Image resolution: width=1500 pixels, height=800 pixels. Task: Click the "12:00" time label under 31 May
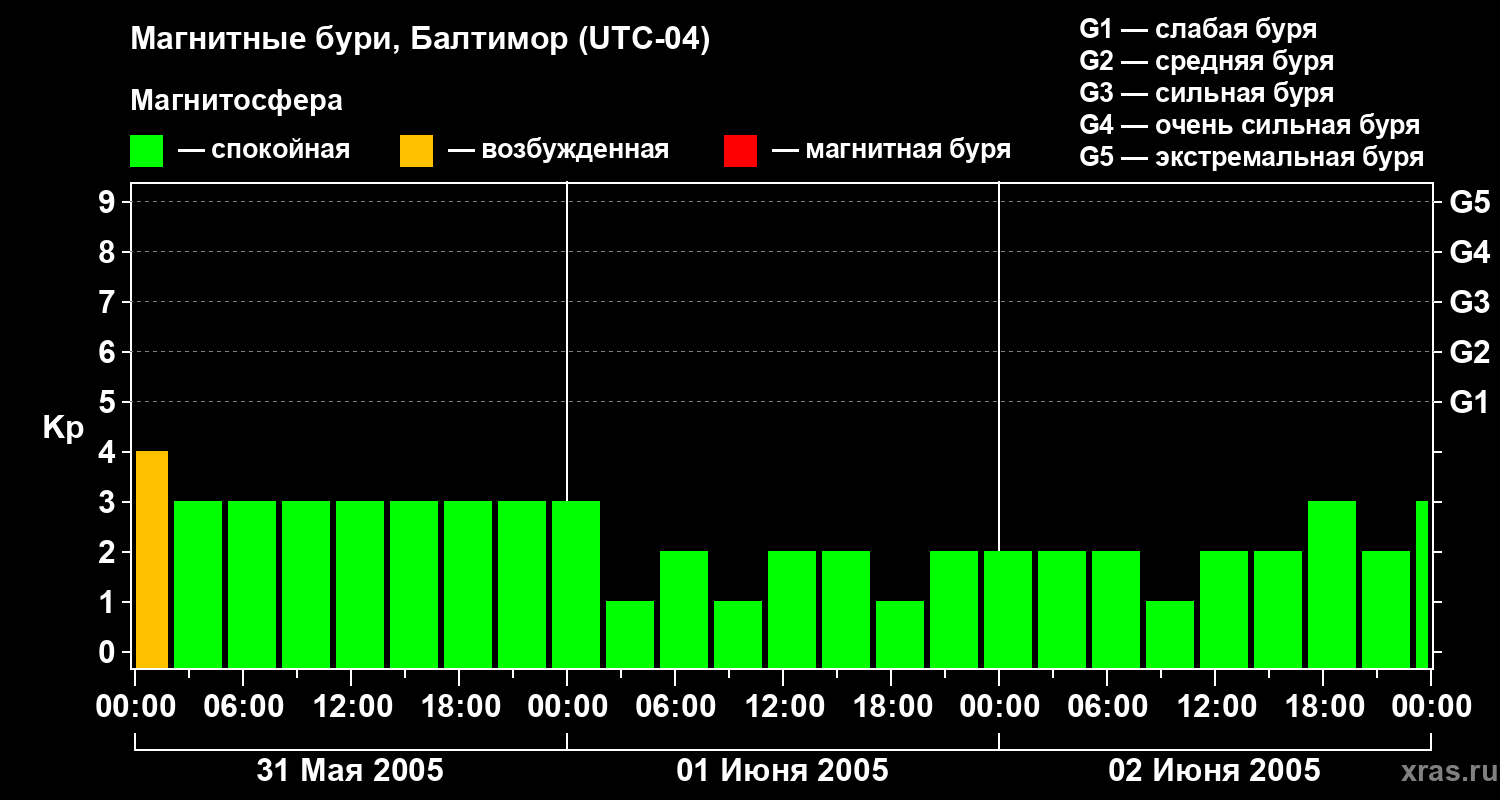[354, 707]
